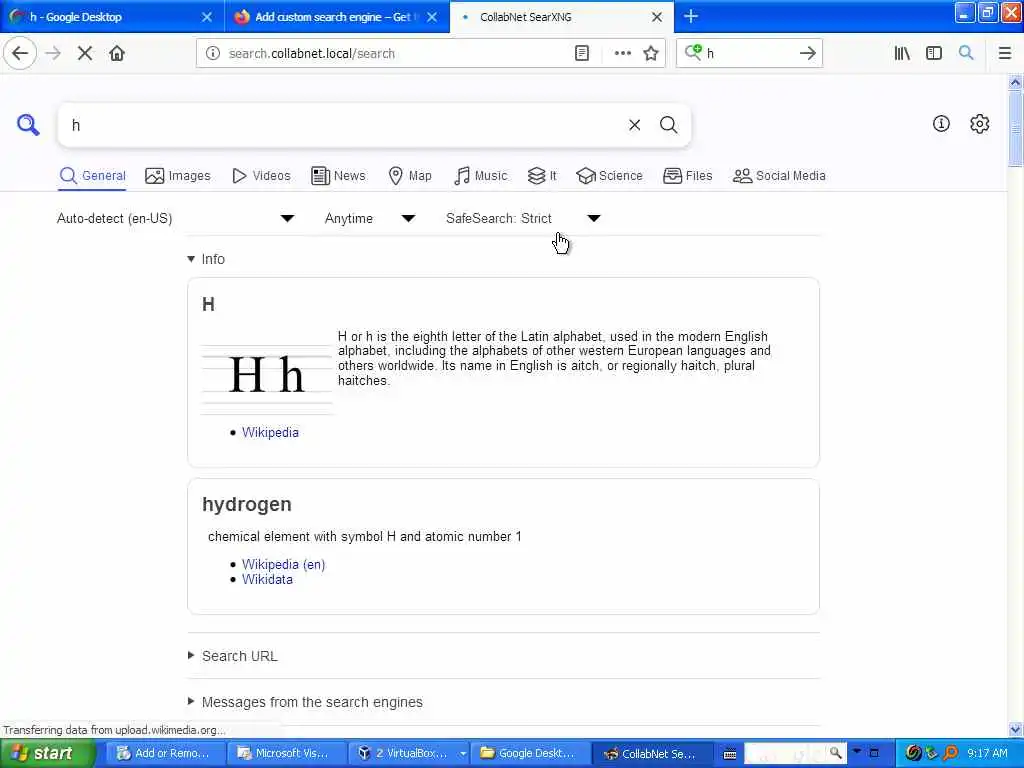The height and width of the screenshot is (768, 1024).
Task: Select the General search category
Action: pyautogui.click(x=92, y=176)
